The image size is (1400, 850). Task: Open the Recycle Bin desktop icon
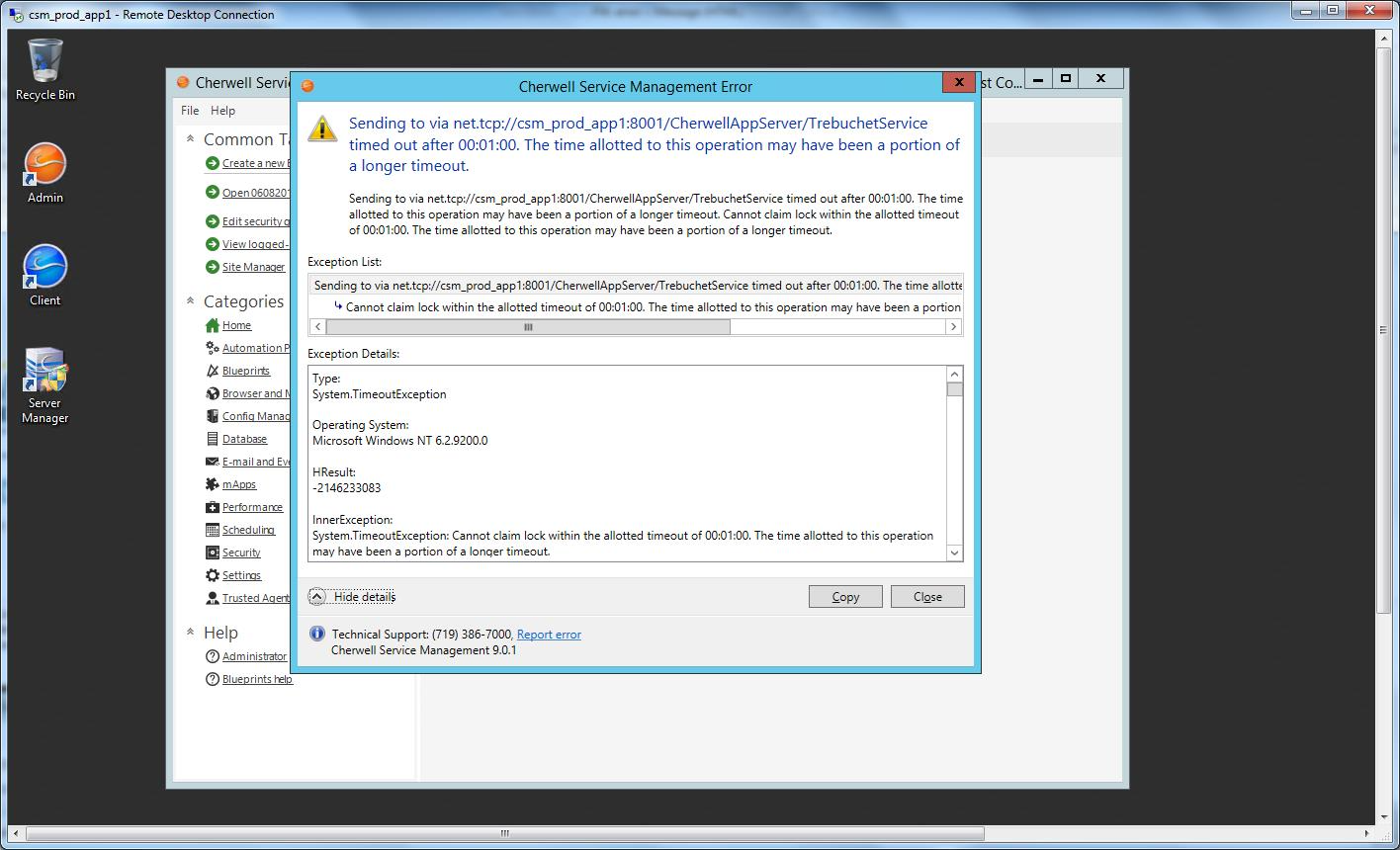click(x=44, y=61)
